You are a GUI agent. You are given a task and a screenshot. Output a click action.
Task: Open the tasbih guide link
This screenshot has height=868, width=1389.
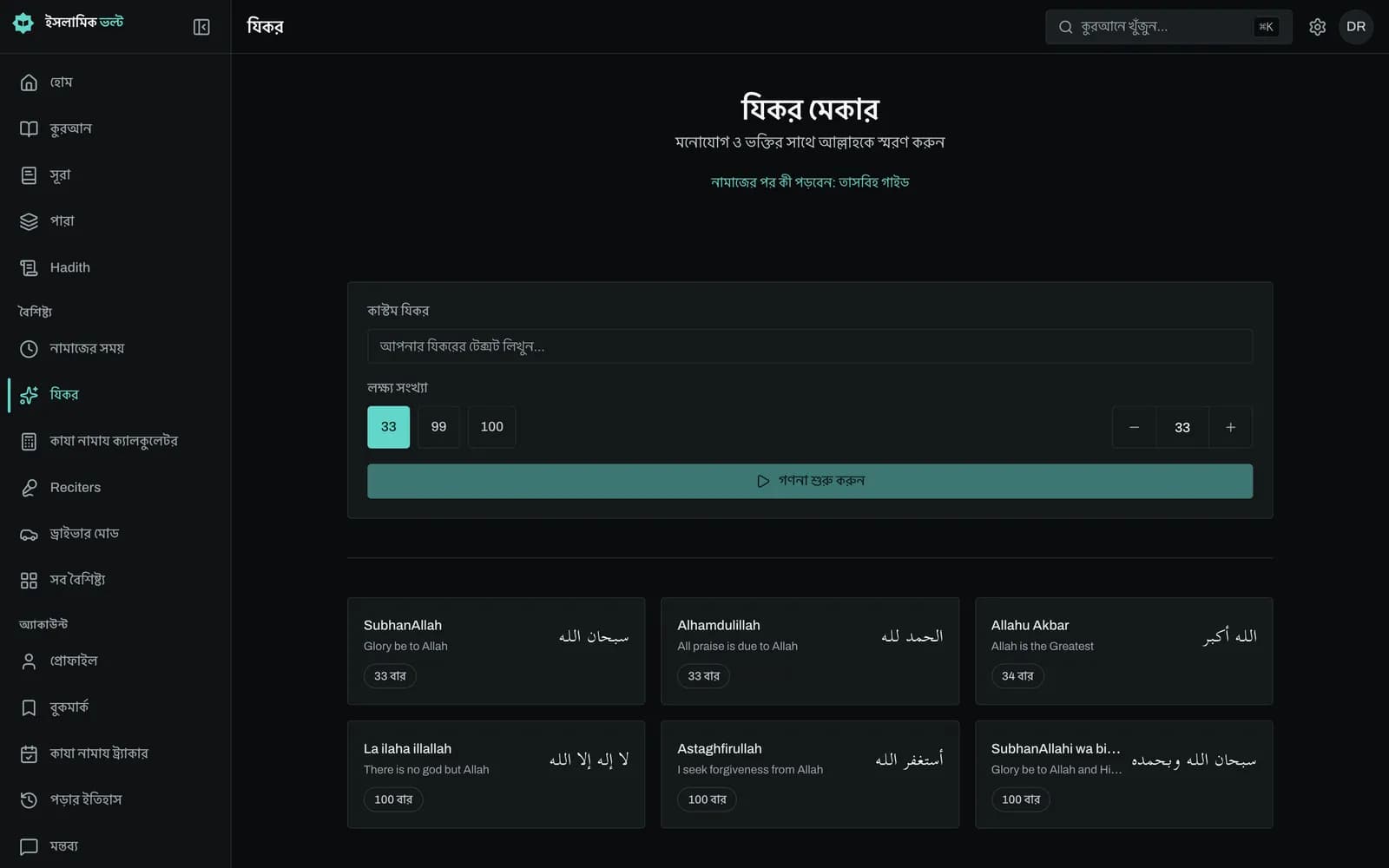810,182
